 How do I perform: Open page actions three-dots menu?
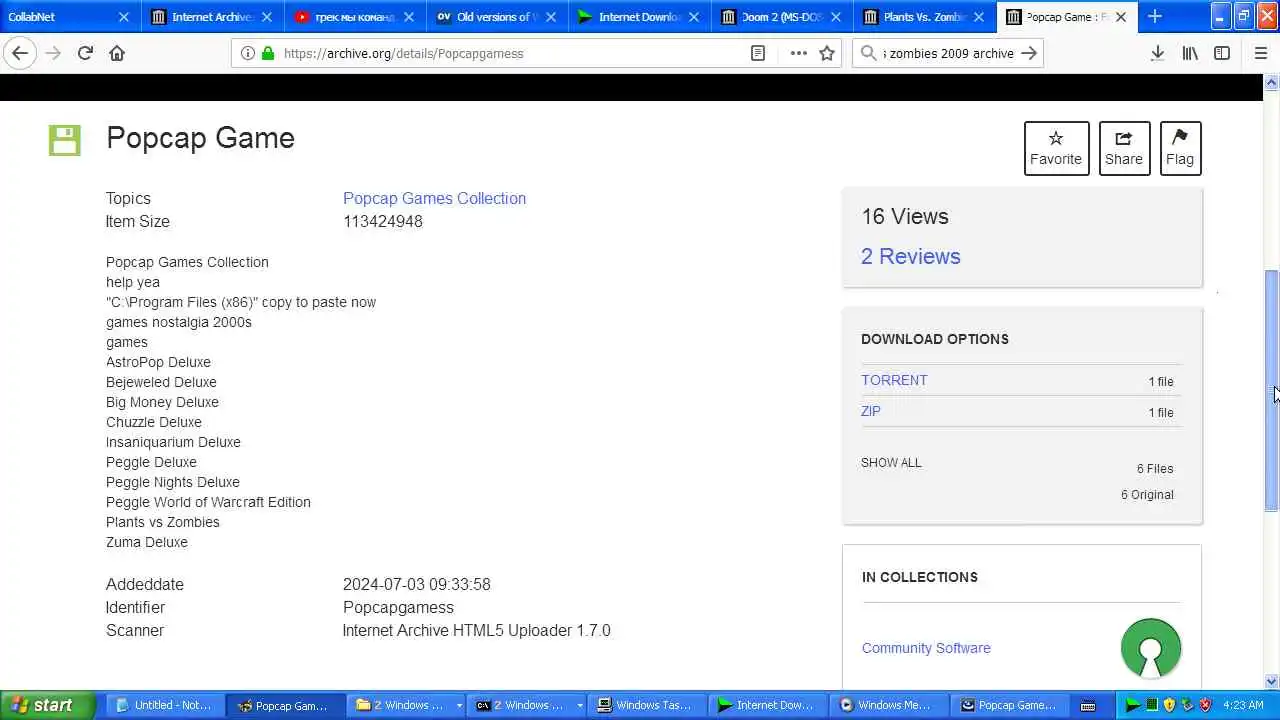pos(798,53)
